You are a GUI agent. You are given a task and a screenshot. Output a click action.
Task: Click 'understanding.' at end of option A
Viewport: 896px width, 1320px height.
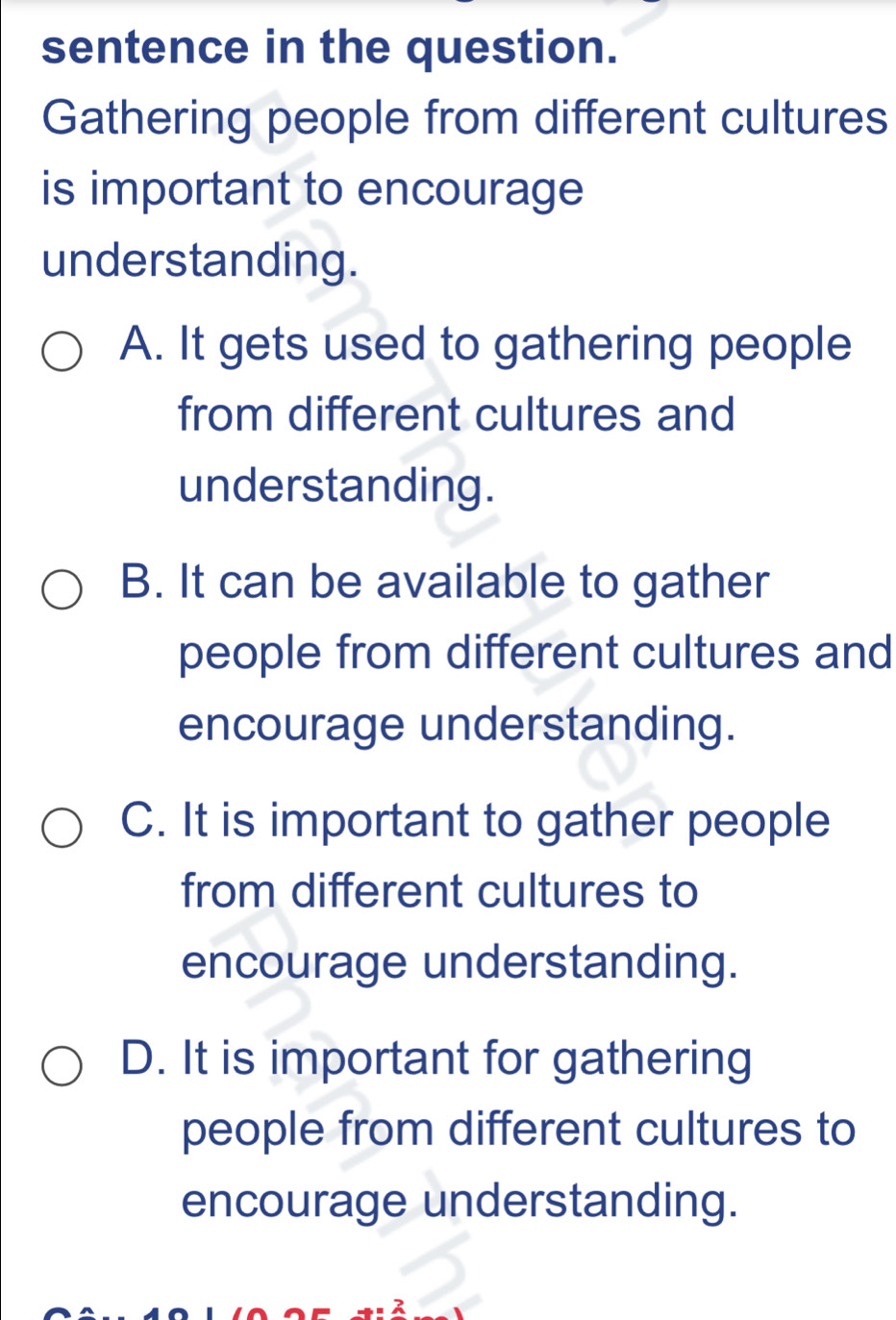pyautogui.click(x=337, y=486)
